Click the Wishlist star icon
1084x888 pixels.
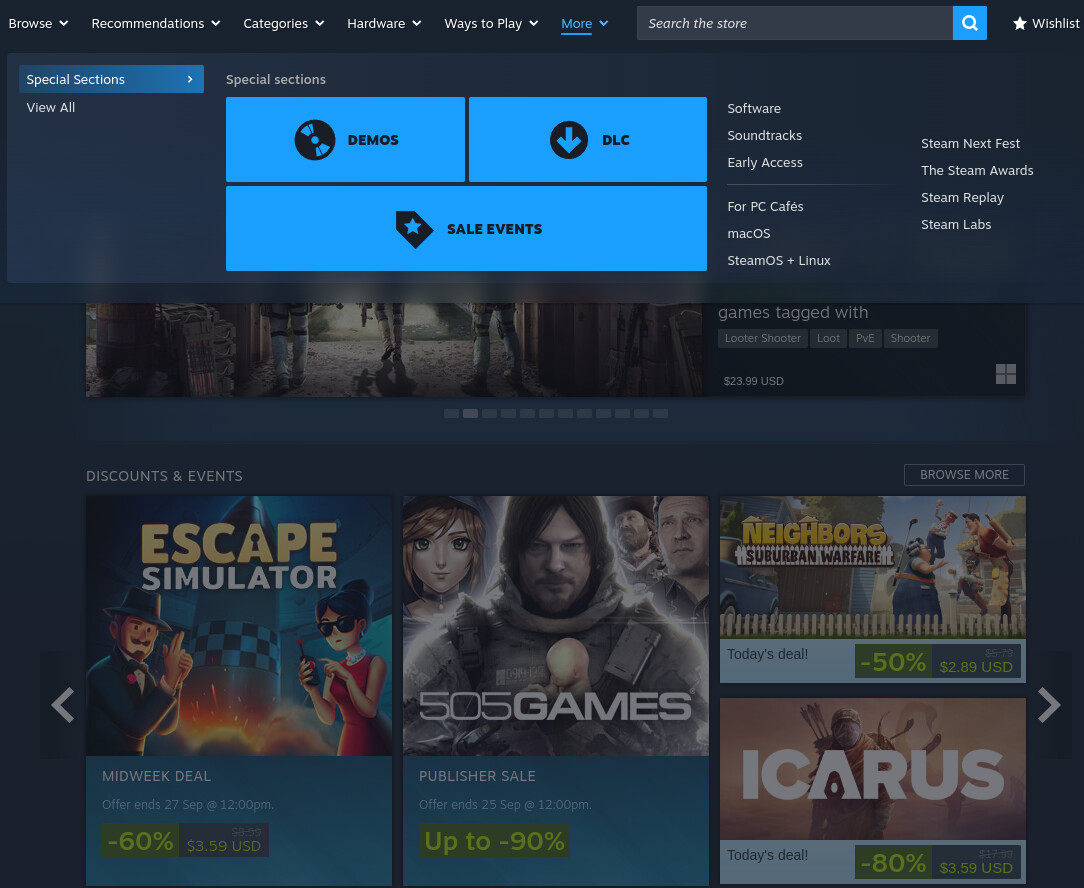(x=1019, y=23)
